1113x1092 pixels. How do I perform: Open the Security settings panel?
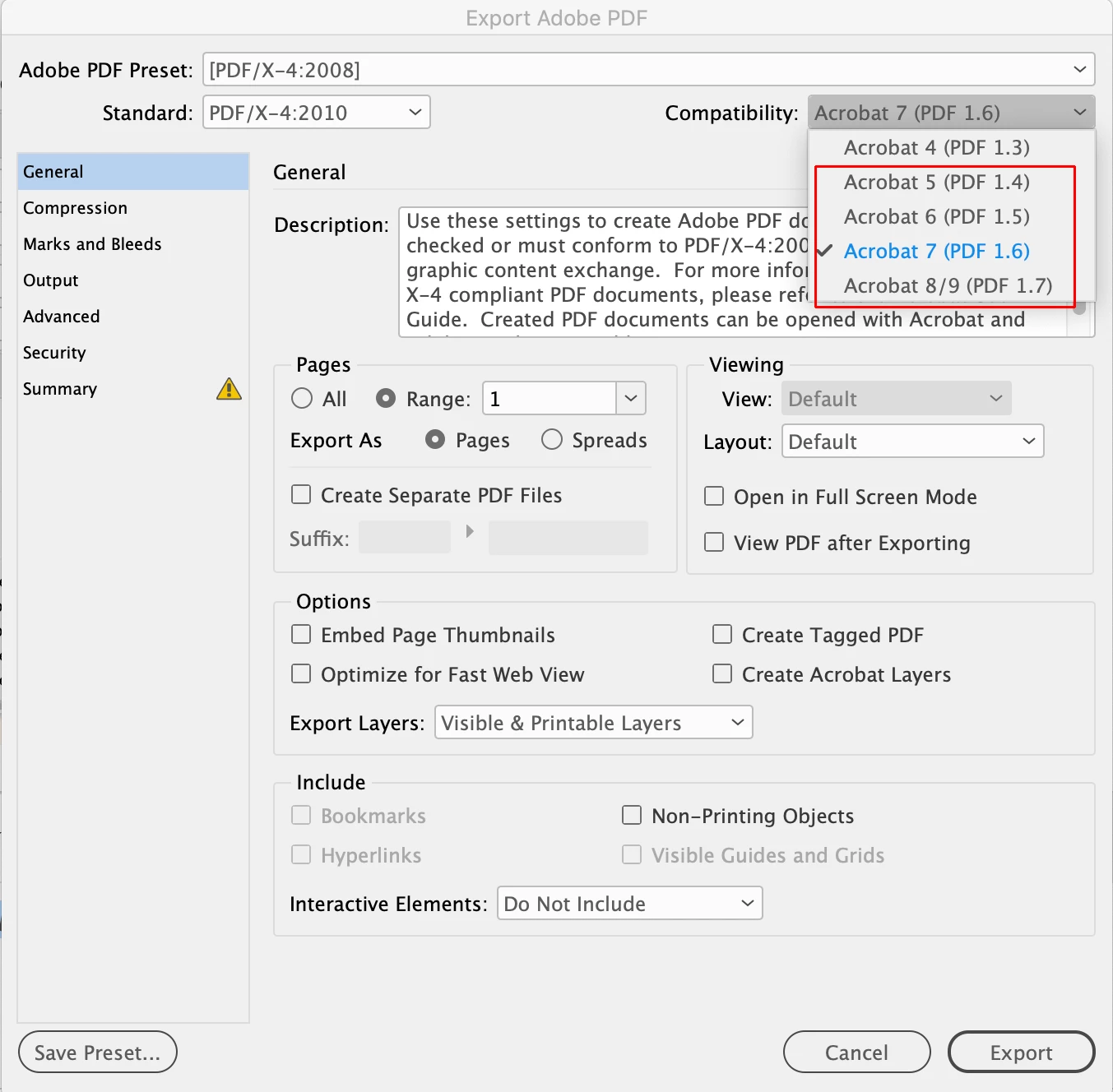point(133,353)
